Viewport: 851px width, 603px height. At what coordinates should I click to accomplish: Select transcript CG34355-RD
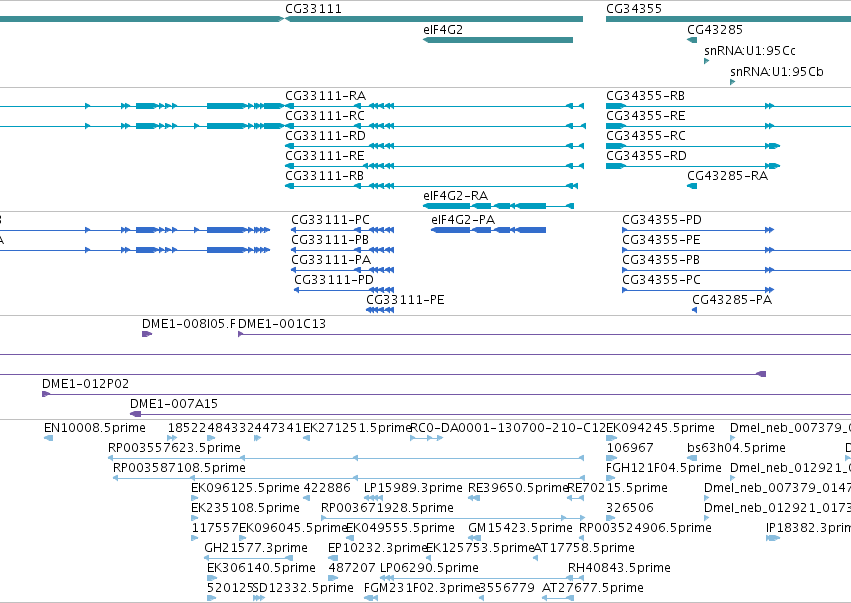693,166
